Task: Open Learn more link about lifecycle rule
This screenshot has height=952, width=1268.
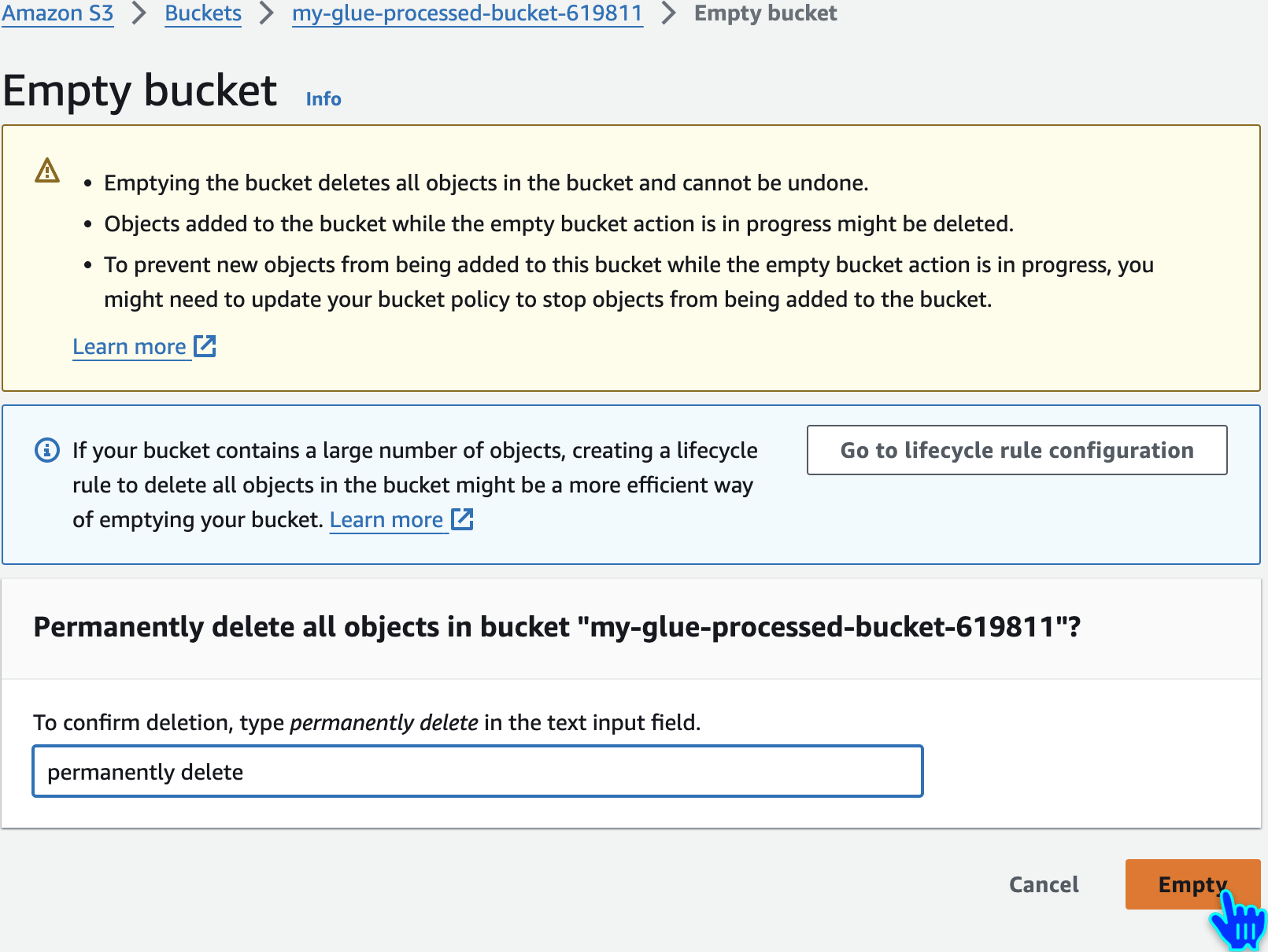Action: 386,520
